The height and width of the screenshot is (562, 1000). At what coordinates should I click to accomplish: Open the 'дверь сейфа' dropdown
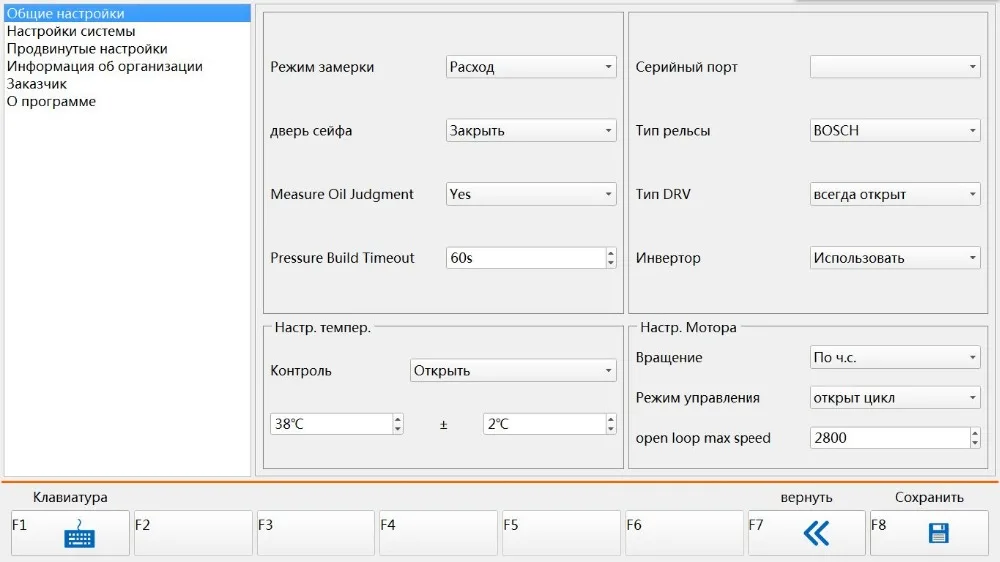point(531,131)
